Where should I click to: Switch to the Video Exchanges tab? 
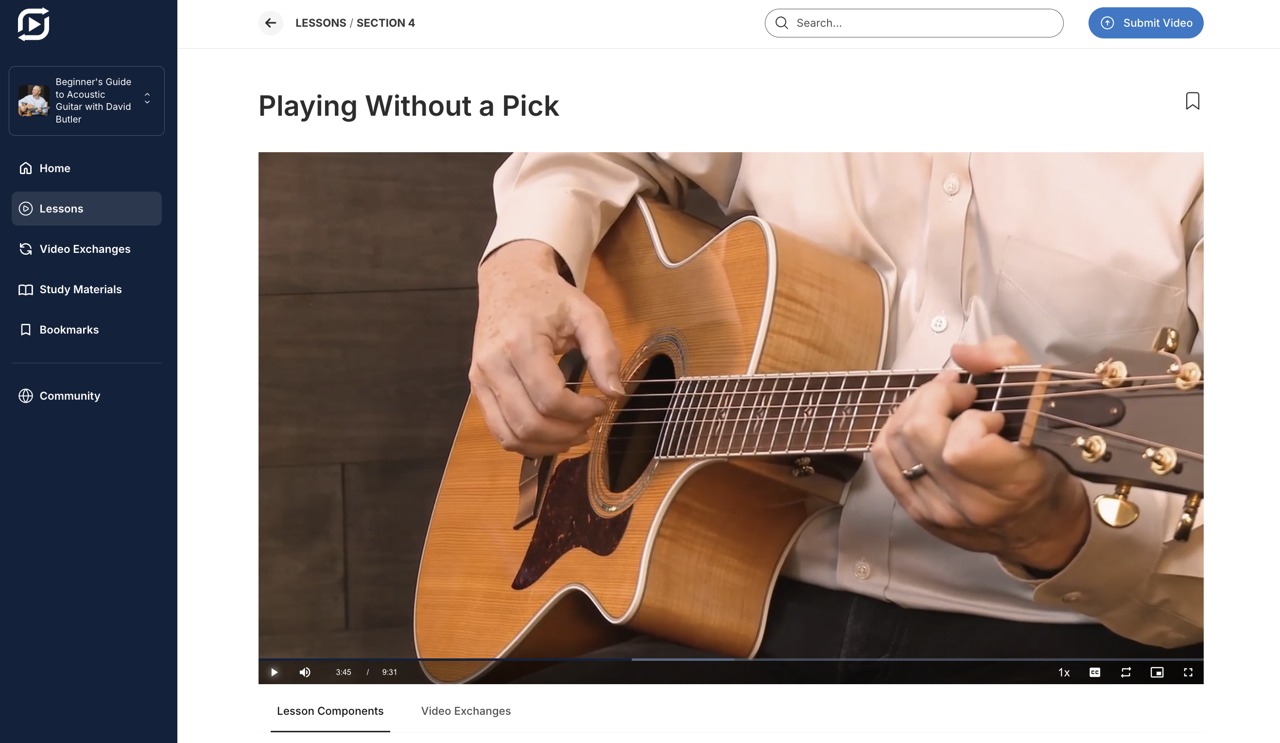[x=466, y=711]
